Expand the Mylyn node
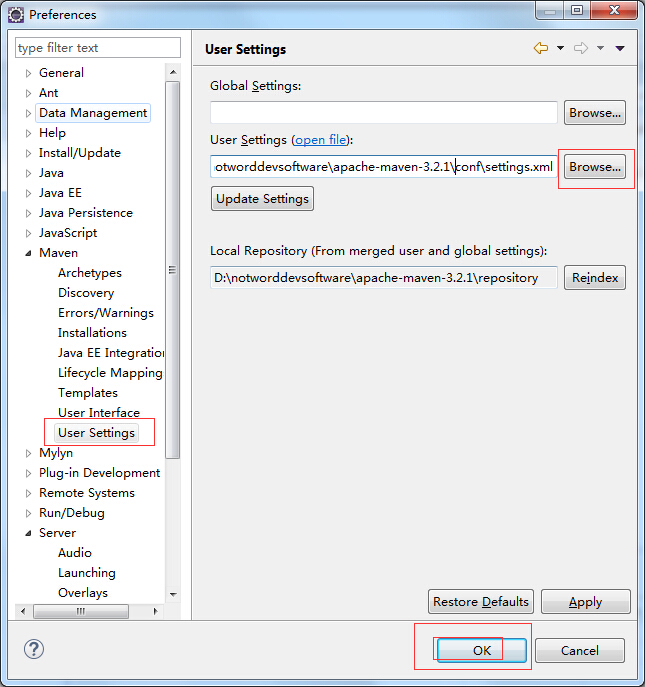Viewport: 645px width, 687px height. (x=28, y=453)
